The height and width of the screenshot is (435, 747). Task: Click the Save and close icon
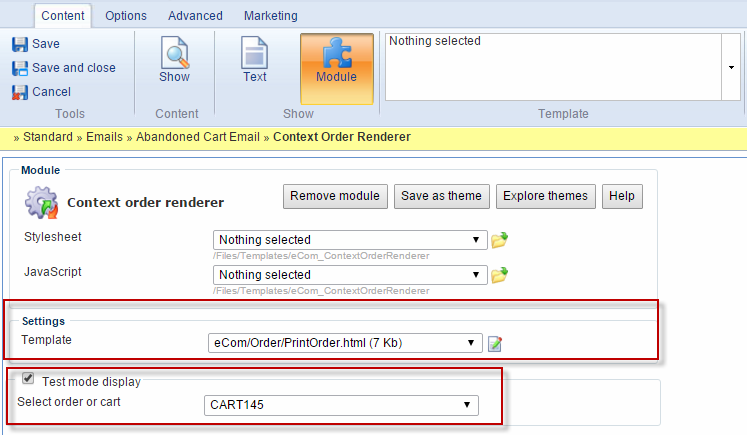pyautogui.click(x=19, y=68)
